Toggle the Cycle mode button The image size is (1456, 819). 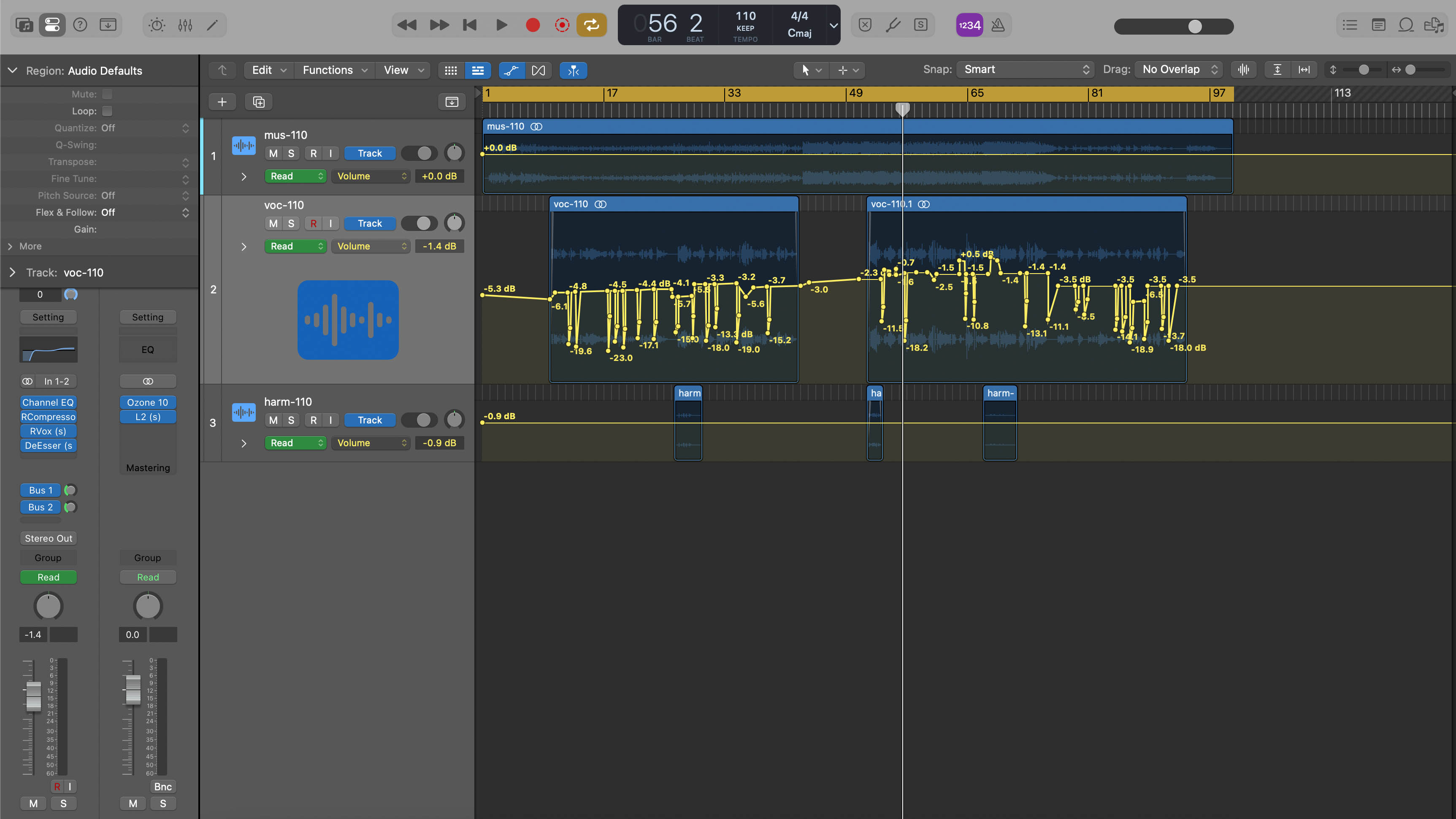pyautogui.click(x=591, y=25)
